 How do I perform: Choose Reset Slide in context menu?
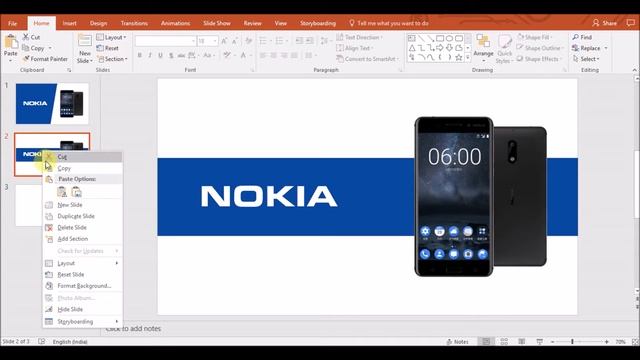[82, 275]
